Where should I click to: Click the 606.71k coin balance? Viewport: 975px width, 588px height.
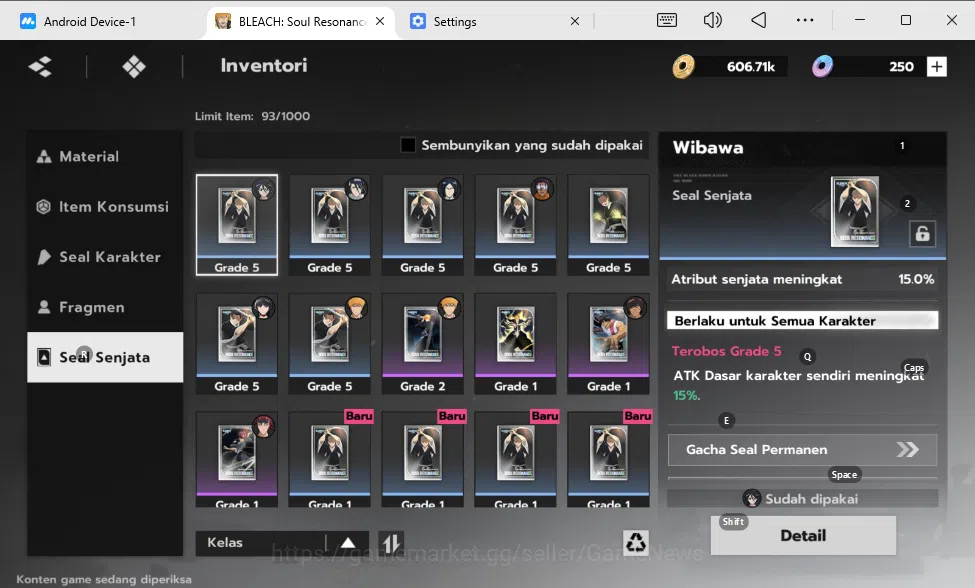[x=751, y=67]
